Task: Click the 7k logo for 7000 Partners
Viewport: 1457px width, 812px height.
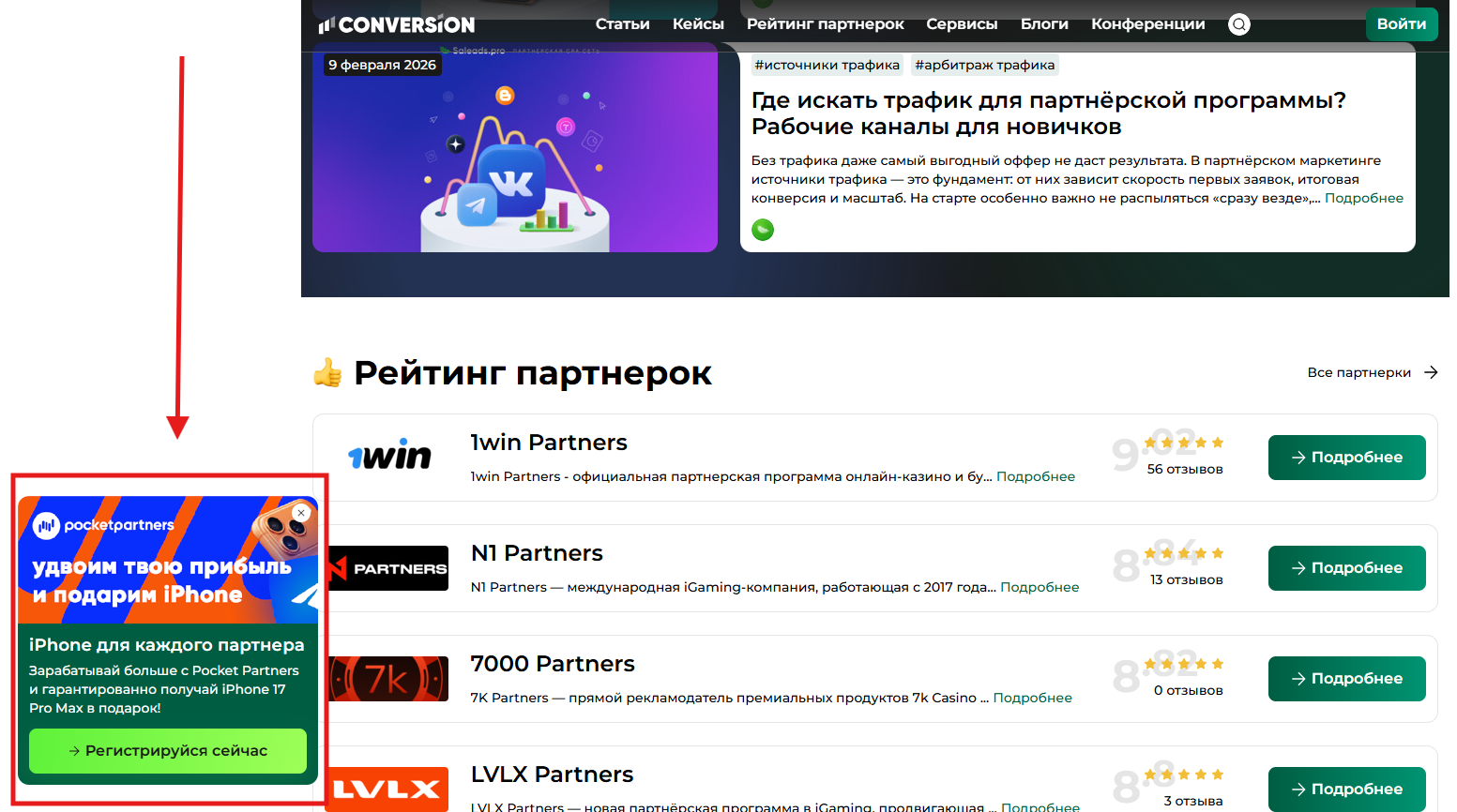Action: click(x=387, y=678)
